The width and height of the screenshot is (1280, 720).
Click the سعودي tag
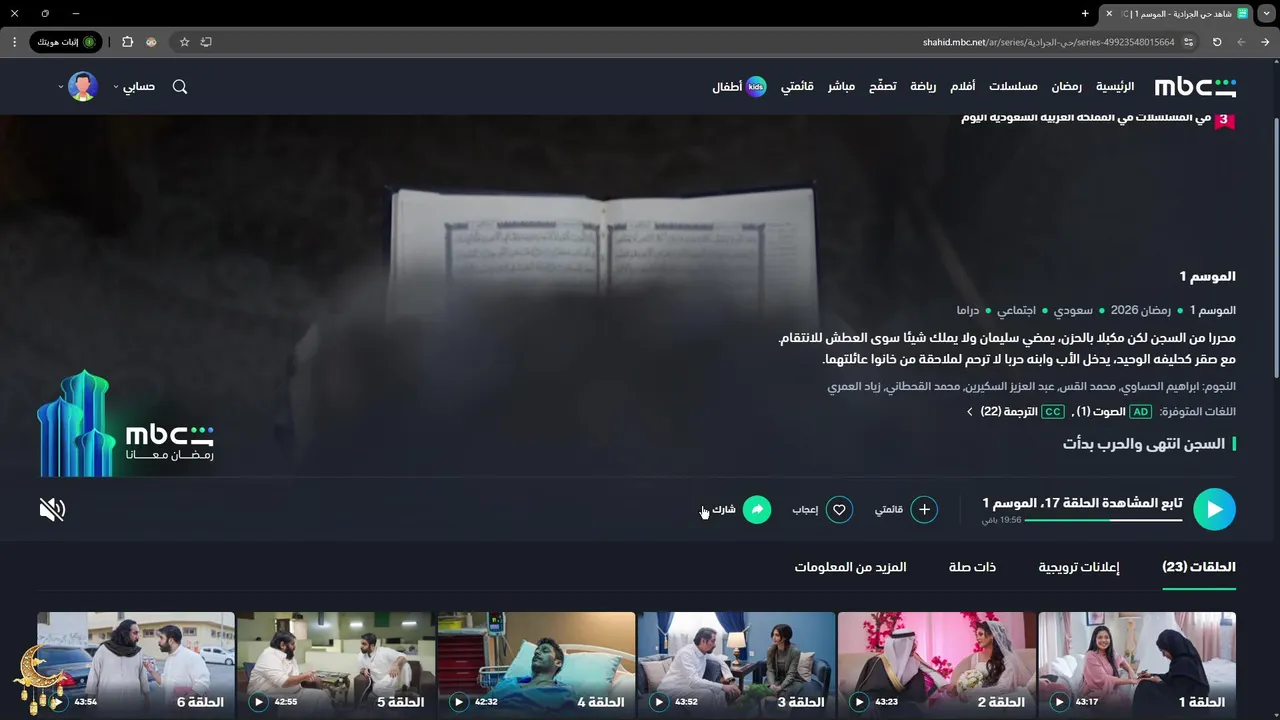coord(1073,310)
